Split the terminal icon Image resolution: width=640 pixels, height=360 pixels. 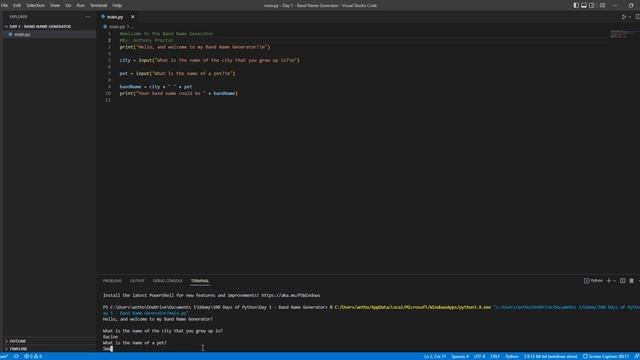[x=622, y=280]
